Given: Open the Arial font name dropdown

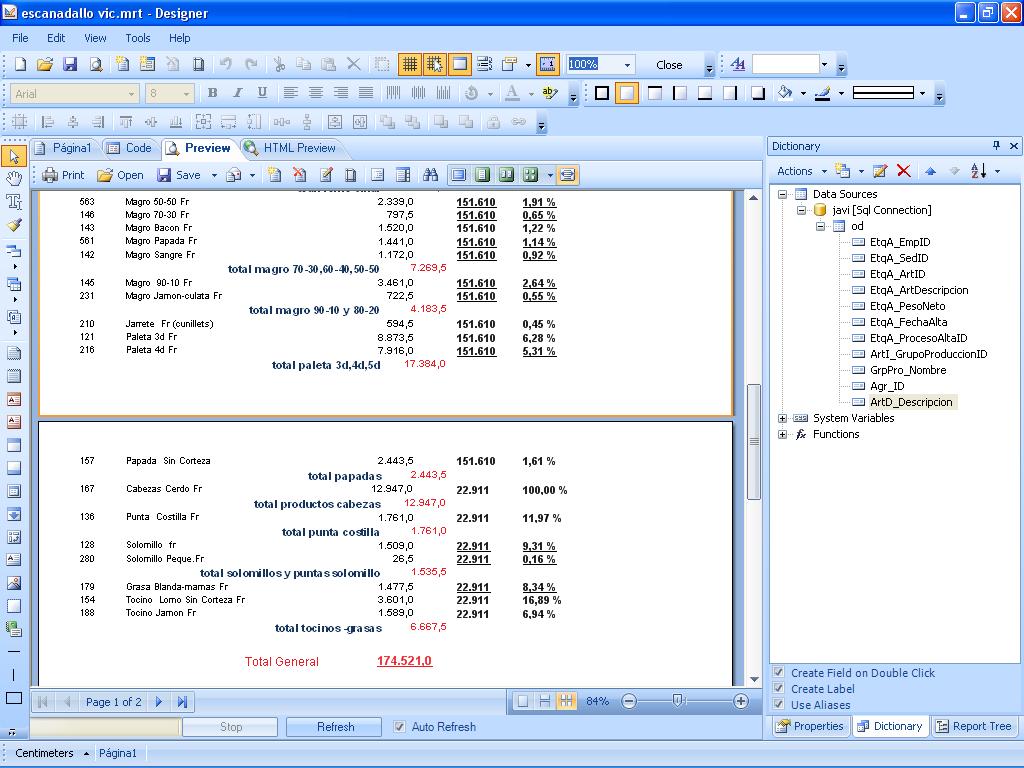Looking at the screenshot, I should tap(131, 94).
